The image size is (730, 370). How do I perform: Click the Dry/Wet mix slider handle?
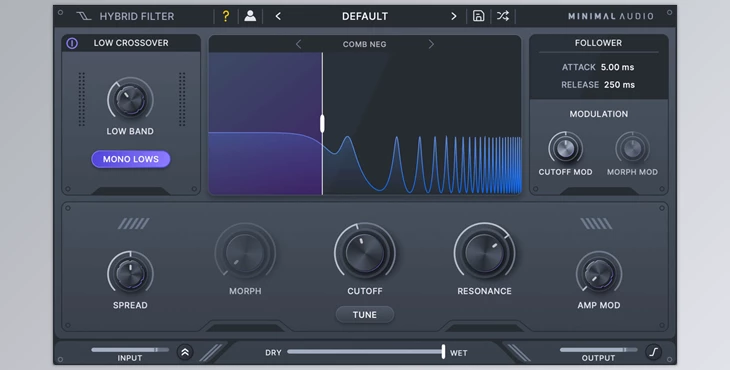click(443, 351)
